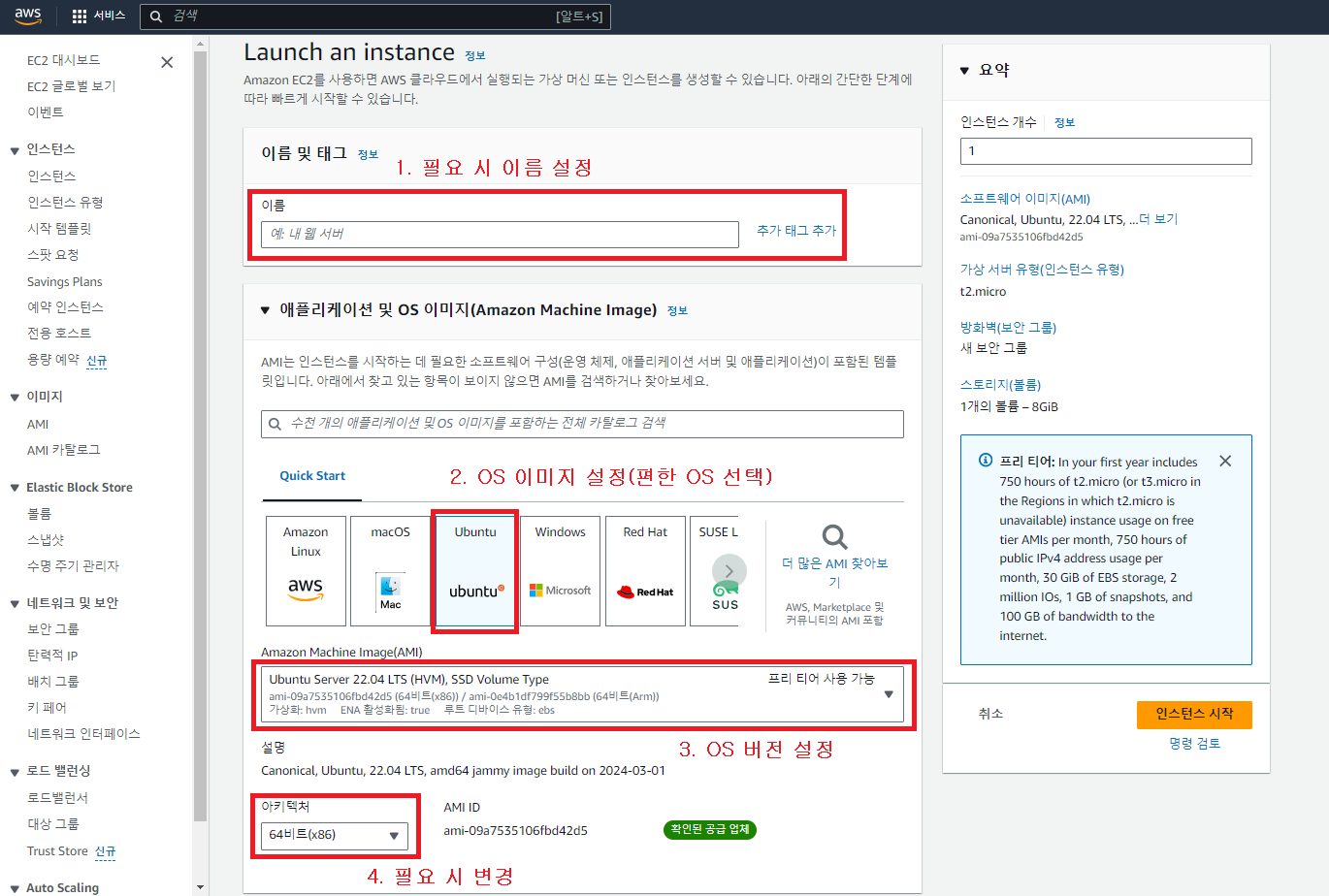Screen dimensions: 1329x896
Task: Select the macOS AMI tile
Action: 390,570
